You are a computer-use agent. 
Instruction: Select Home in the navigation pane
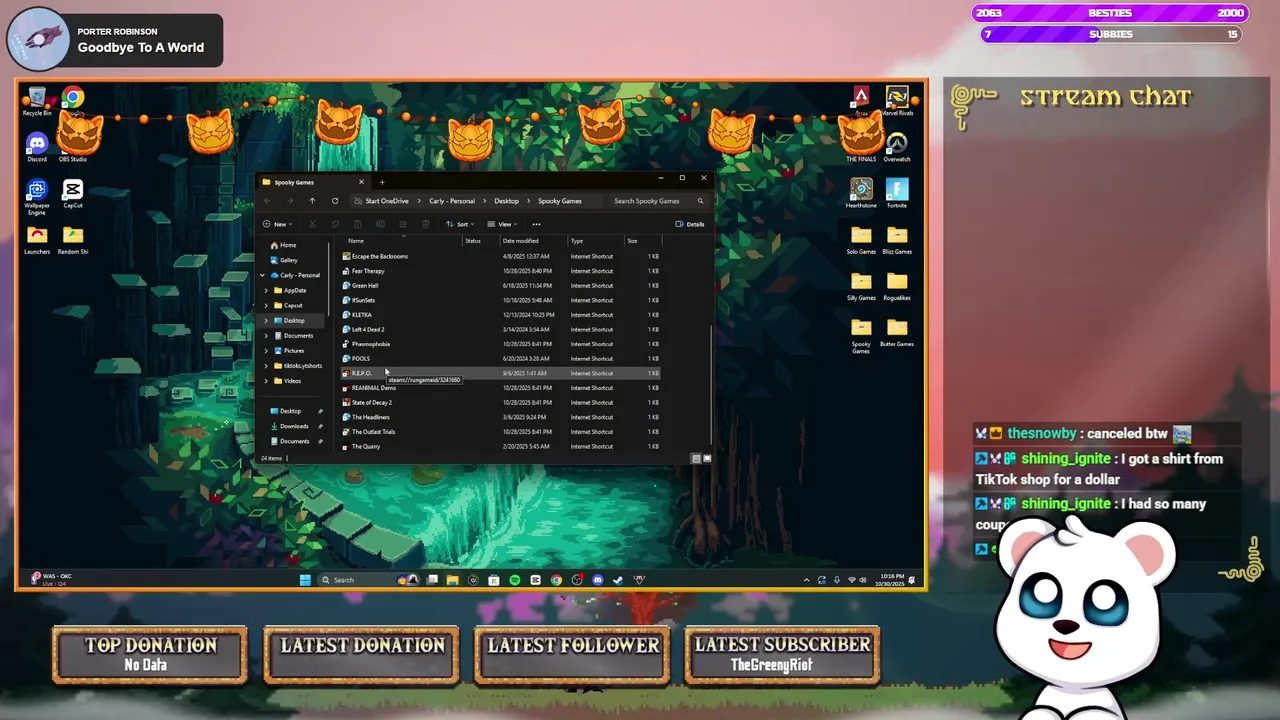pyautogui.click(x=283, y=245)
